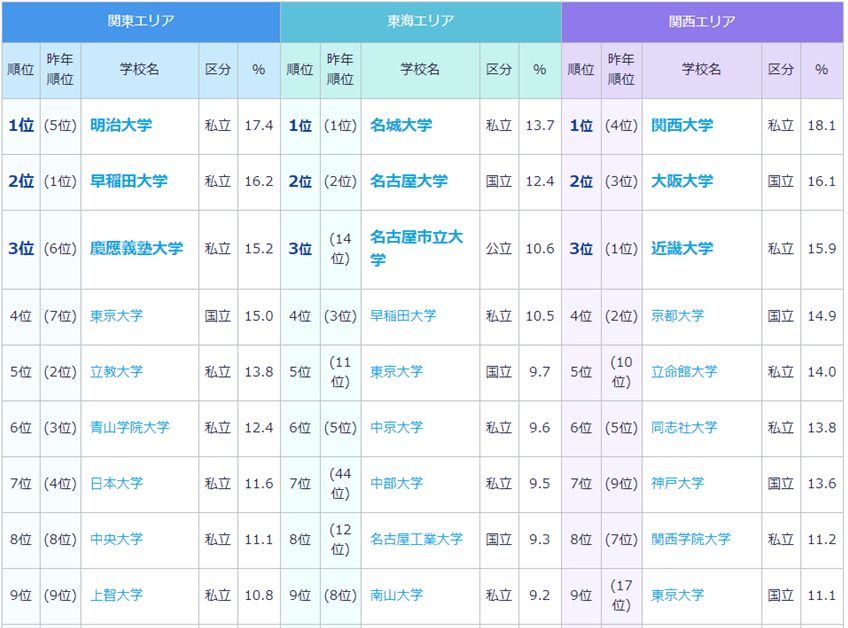
Task: Open 早稲田大学 in the 東海エリア ranking
Action: pyautogui.click(x=403, y=316)
